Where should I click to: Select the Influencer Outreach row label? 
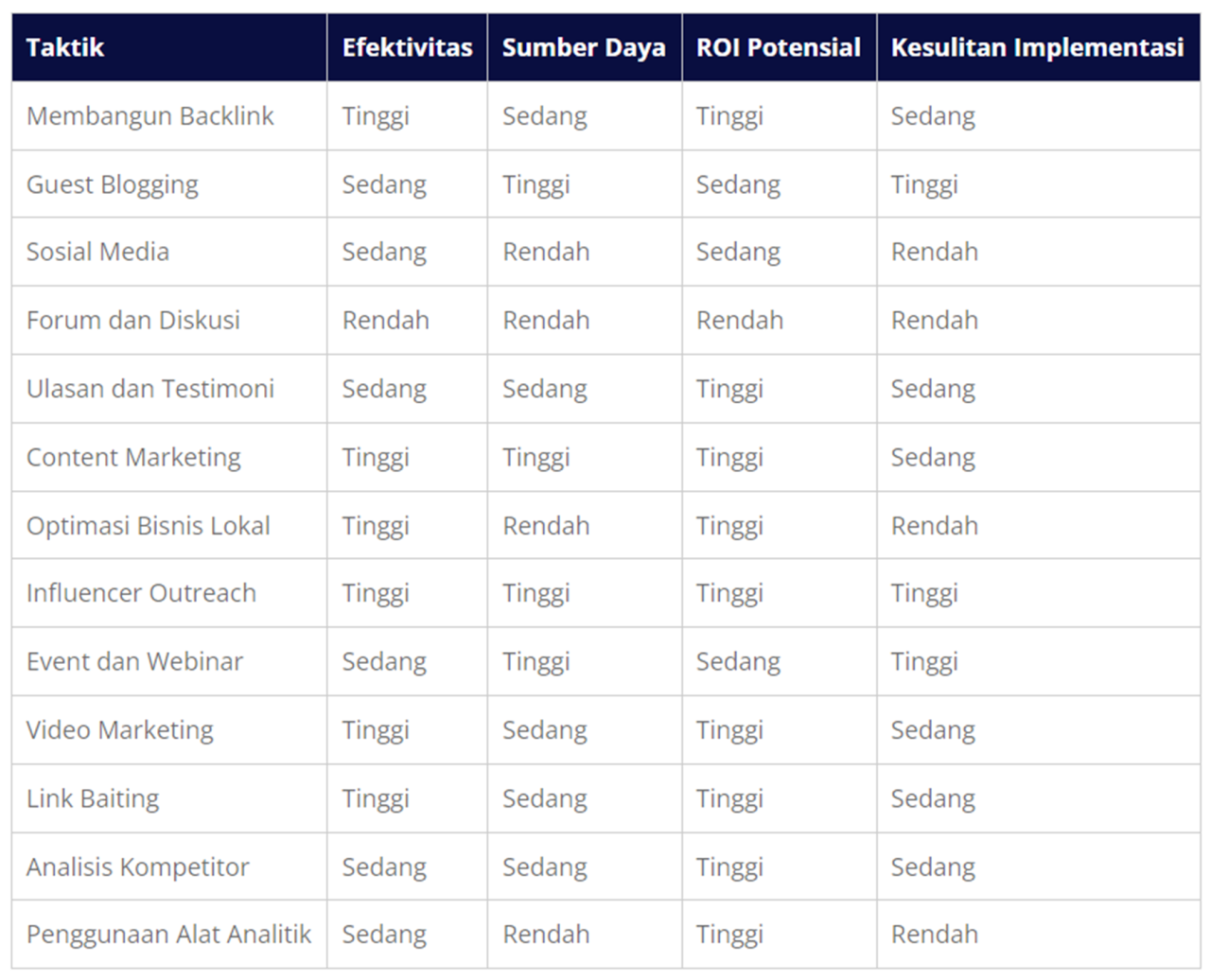141,593
